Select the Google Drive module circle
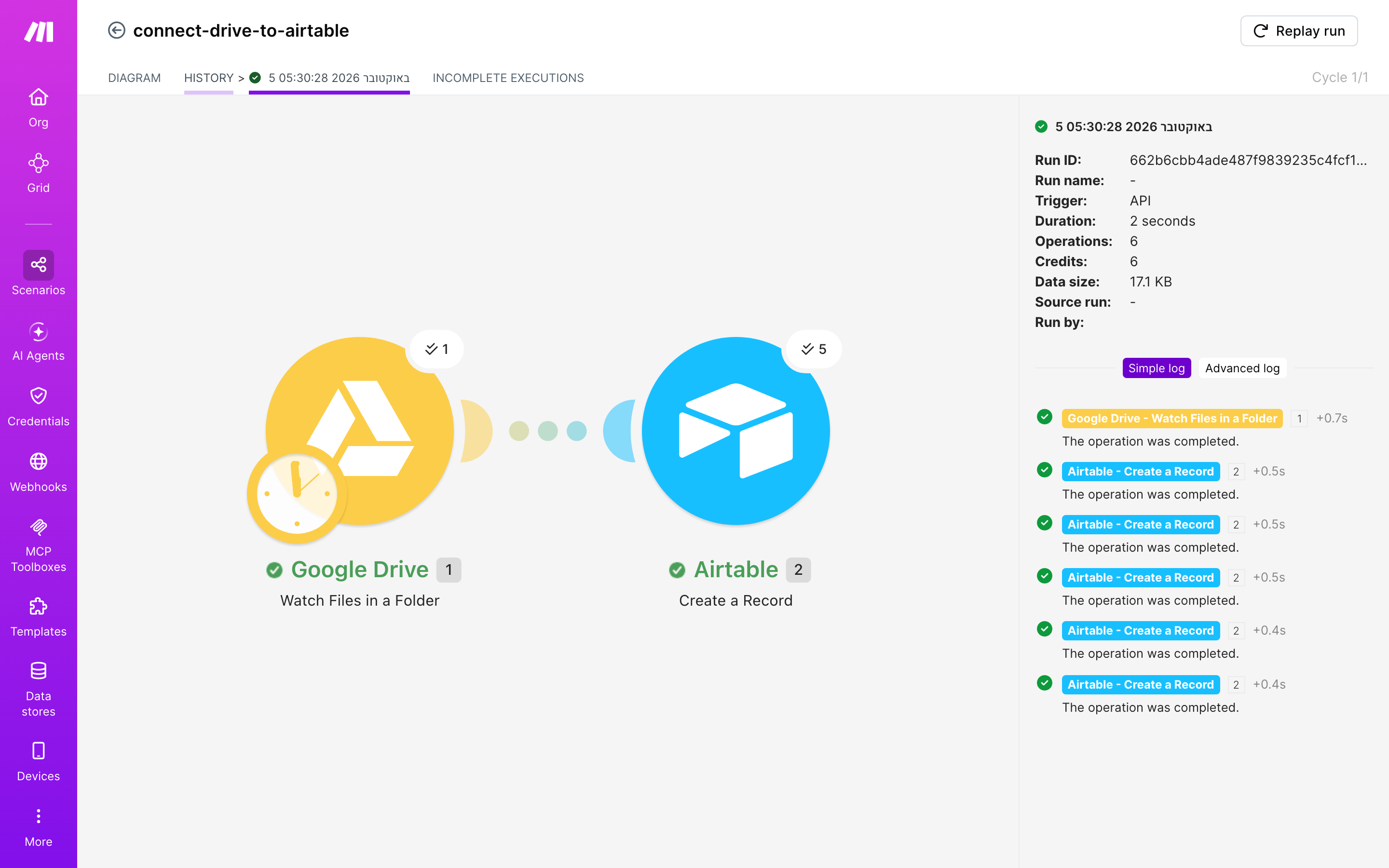Image resolution: width=1389 pixels, height=868 pixels. [360, 431]
